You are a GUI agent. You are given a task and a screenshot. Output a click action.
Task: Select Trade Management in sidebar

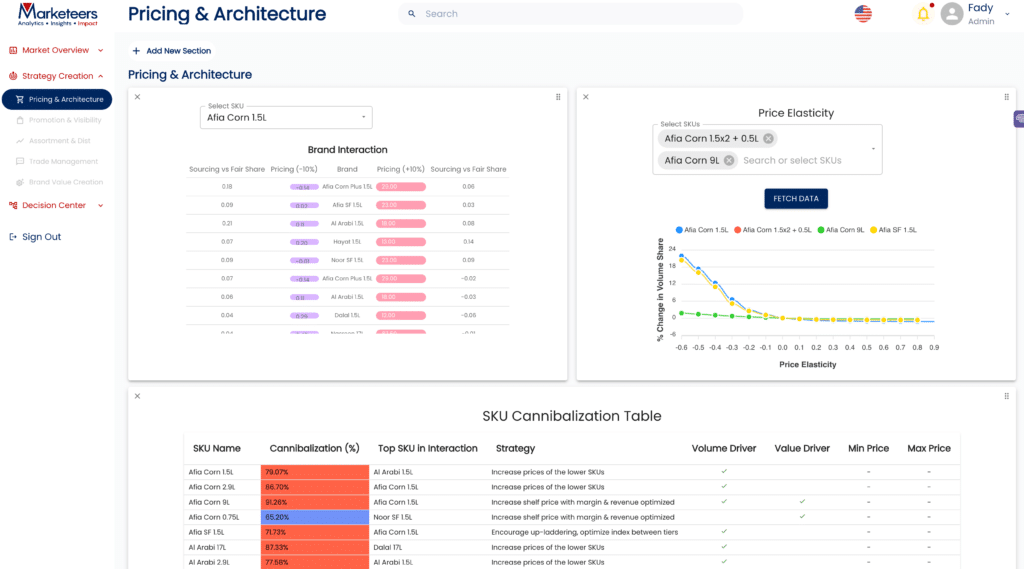63,161
